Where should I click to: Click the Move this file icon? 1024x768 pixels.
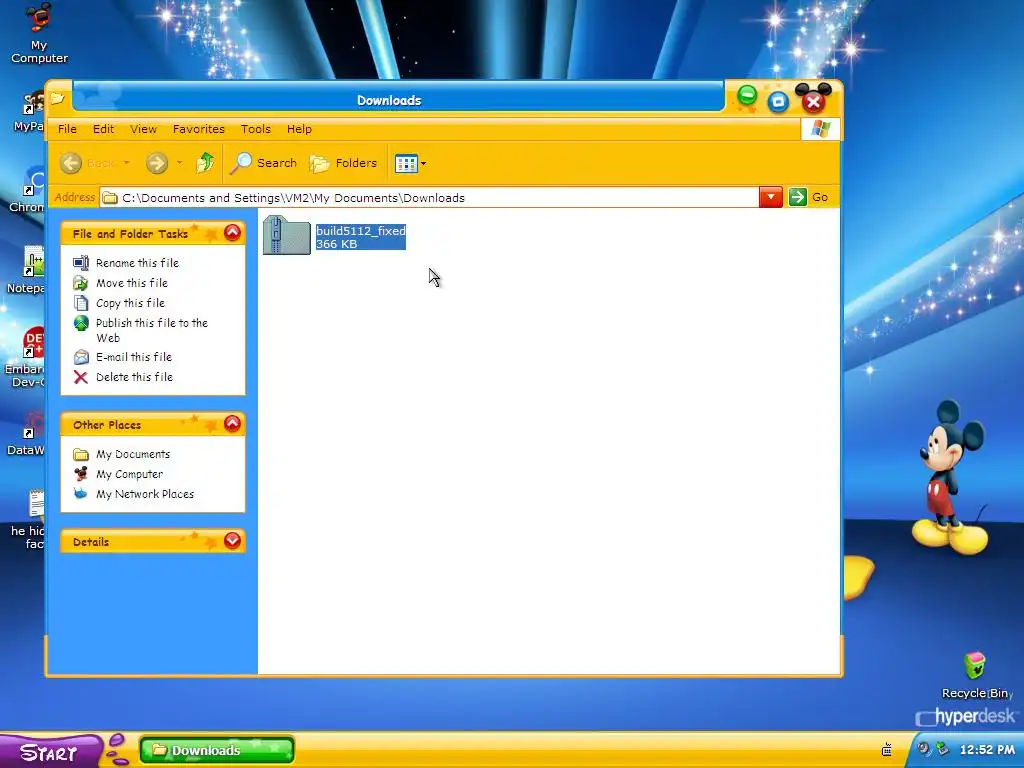(81, 283)
